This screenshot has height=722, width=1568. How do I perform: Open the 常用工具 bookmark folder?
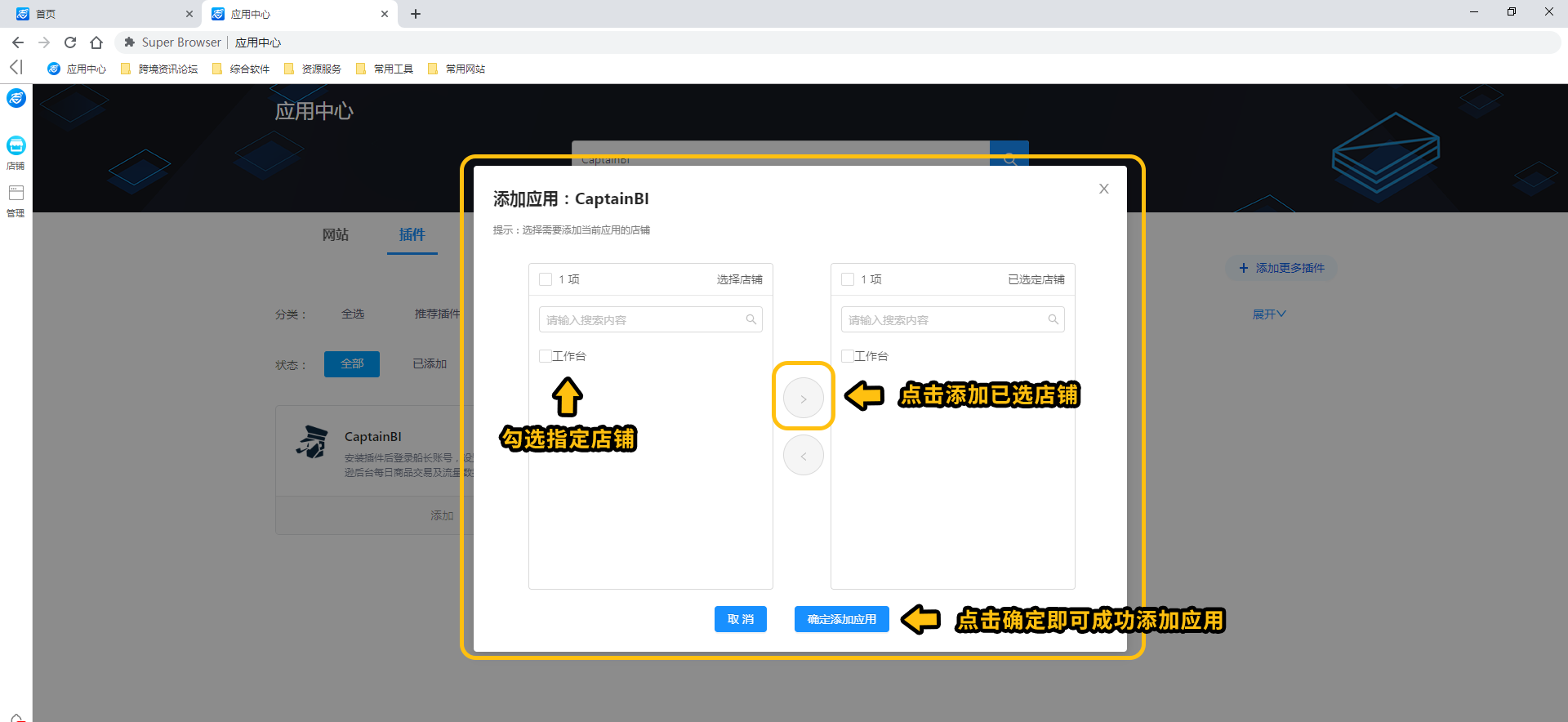[385, 69]
